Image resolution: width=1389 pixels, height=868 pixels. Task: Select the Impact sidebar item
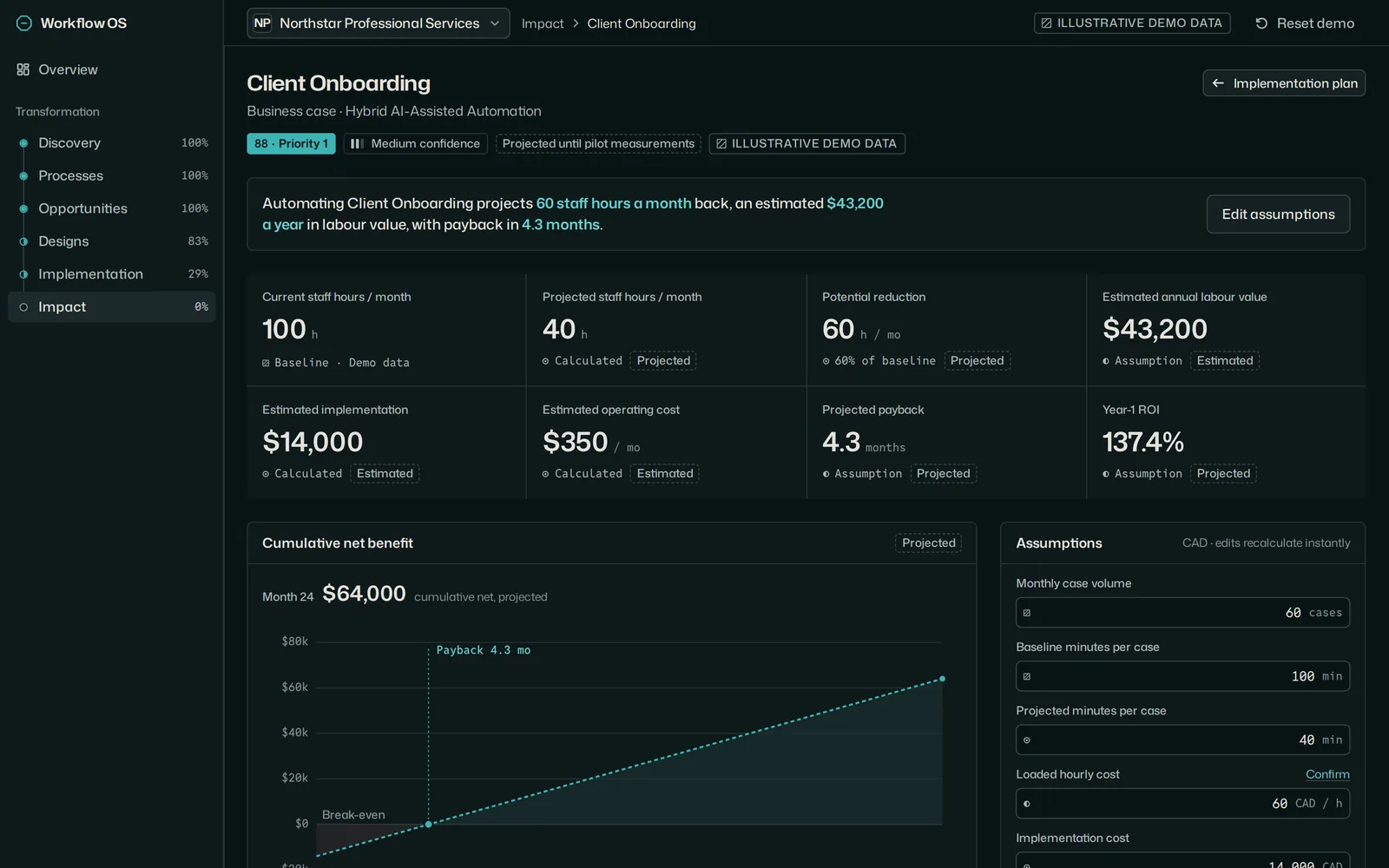(111, 307)
